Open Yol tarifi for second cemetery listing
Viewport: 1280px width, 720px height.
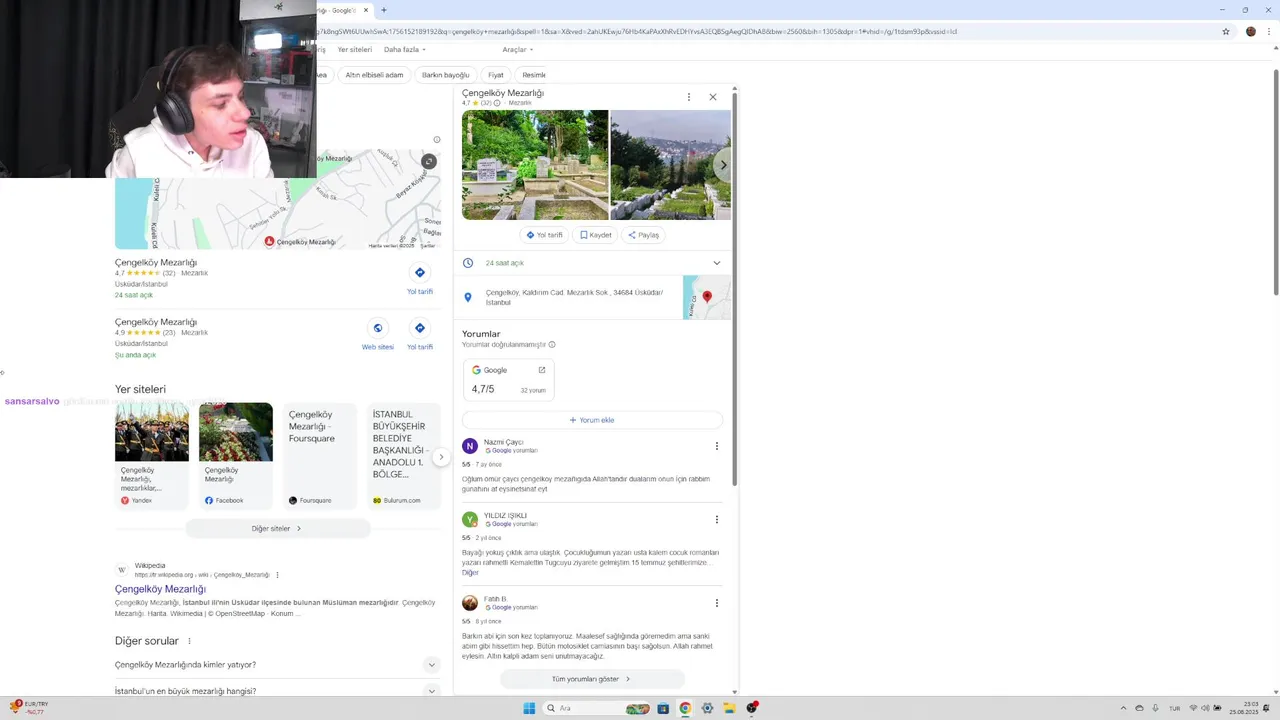pos(420,335)
